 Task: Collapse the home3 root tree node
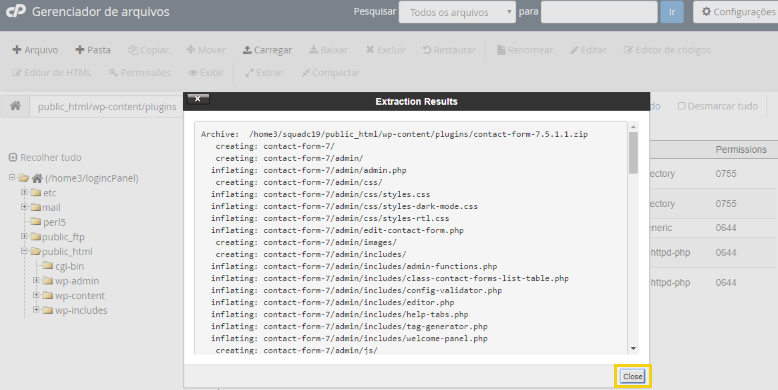(12, 177)
